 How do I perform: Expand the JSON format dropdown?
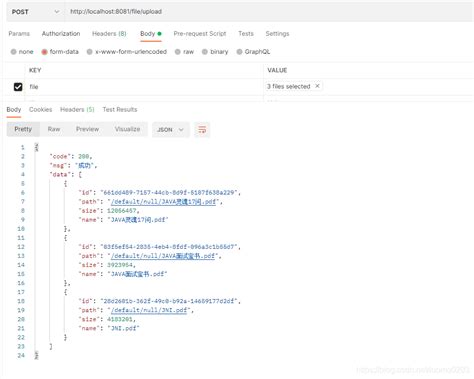click(x=170, y=129)
